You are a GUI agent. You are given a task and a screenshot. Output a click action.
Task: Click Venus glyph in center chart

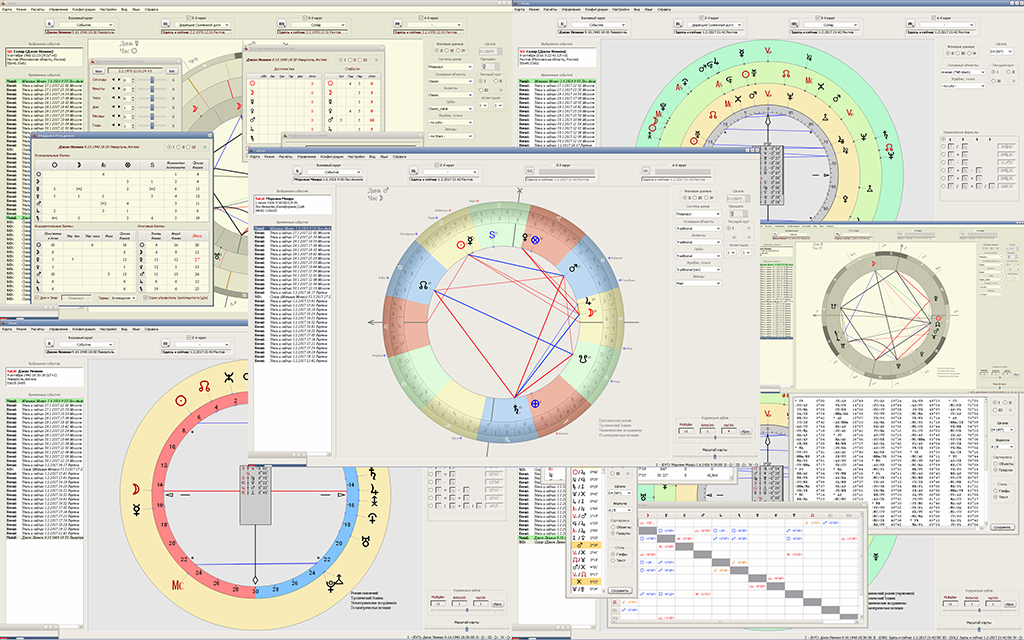tap(524, 237)
